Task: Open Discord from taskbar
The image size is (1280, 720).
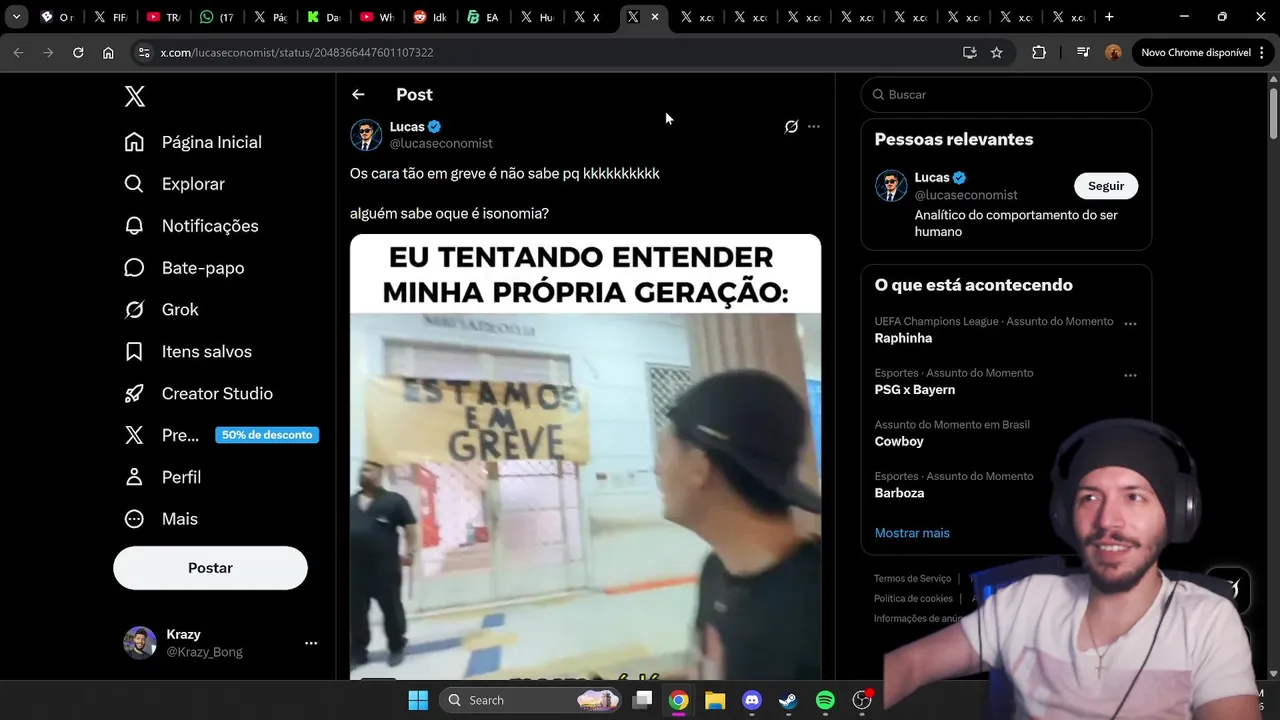Action: [x=752, y=700]
